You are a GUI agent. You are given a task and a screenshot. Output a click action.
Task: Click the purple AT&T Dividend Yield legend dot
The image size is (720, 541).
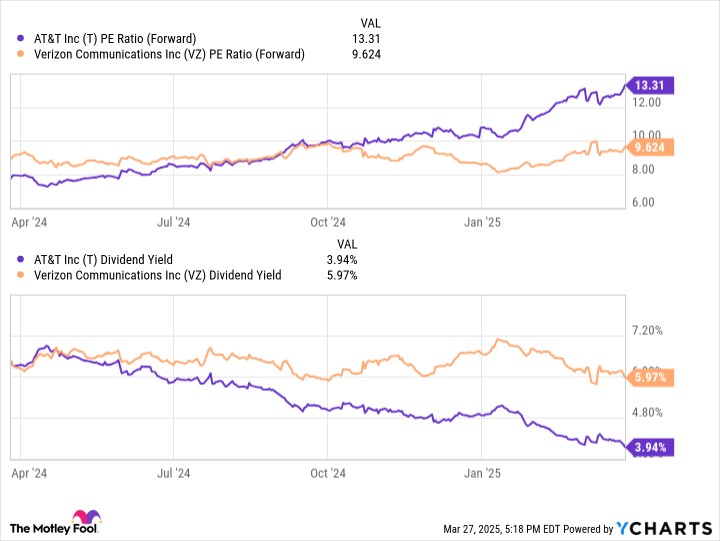[x=20, y=260]
